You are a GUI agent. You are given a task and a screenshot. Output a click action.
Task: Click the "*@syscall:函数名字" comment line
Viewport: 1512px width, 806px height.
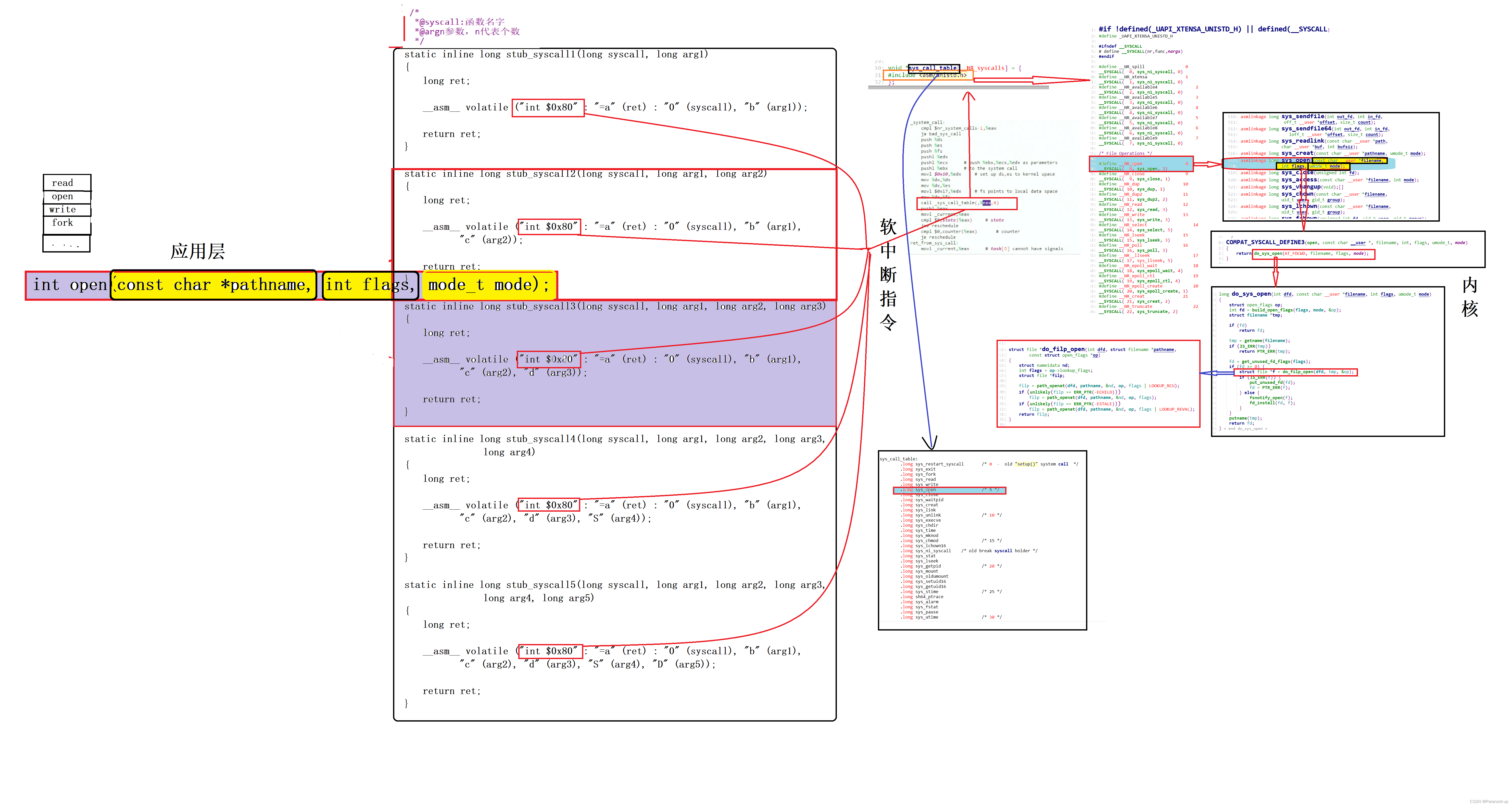point(460,22)
